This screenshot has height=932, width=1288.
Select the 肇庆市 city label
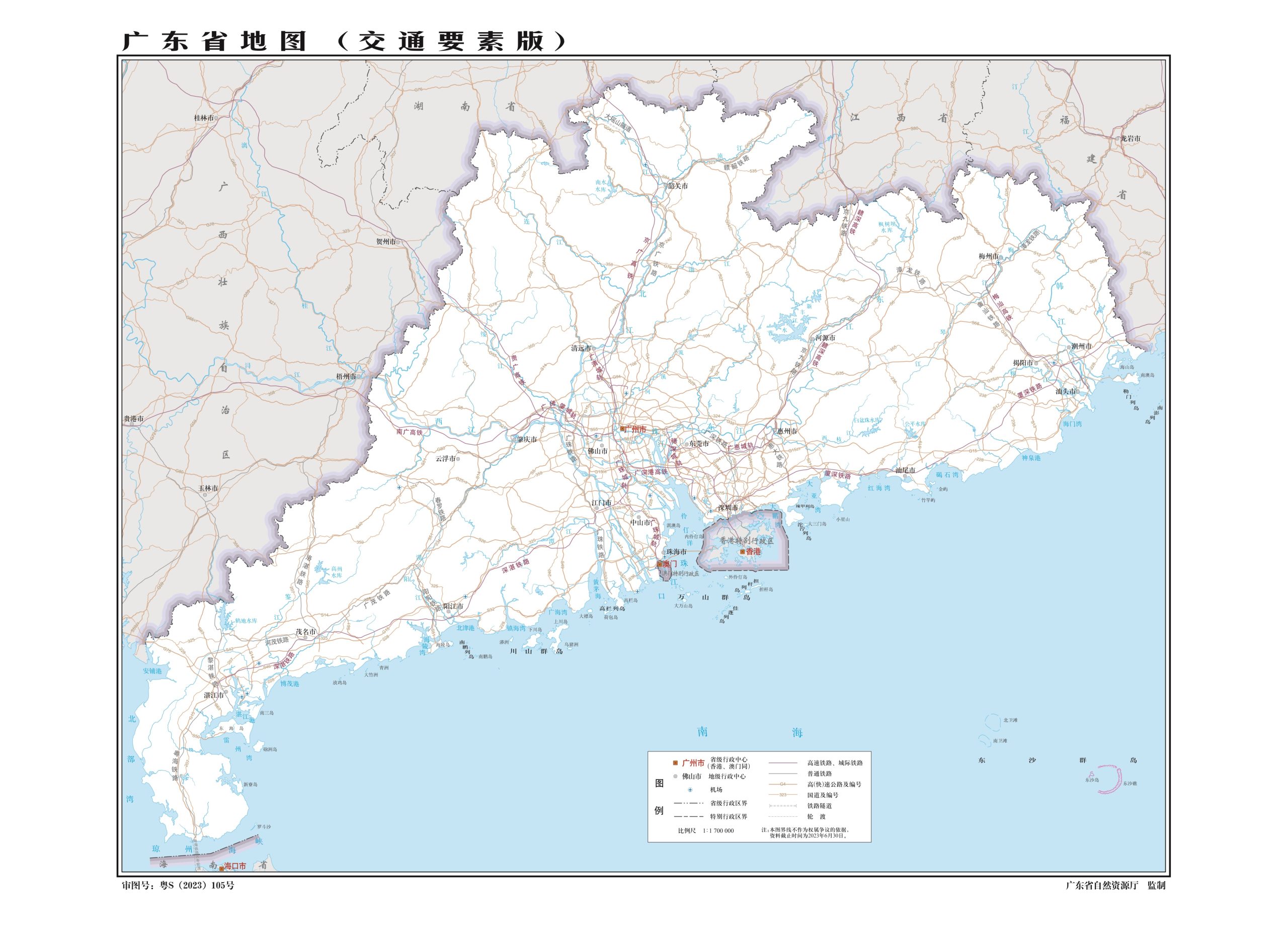(527, 439)
